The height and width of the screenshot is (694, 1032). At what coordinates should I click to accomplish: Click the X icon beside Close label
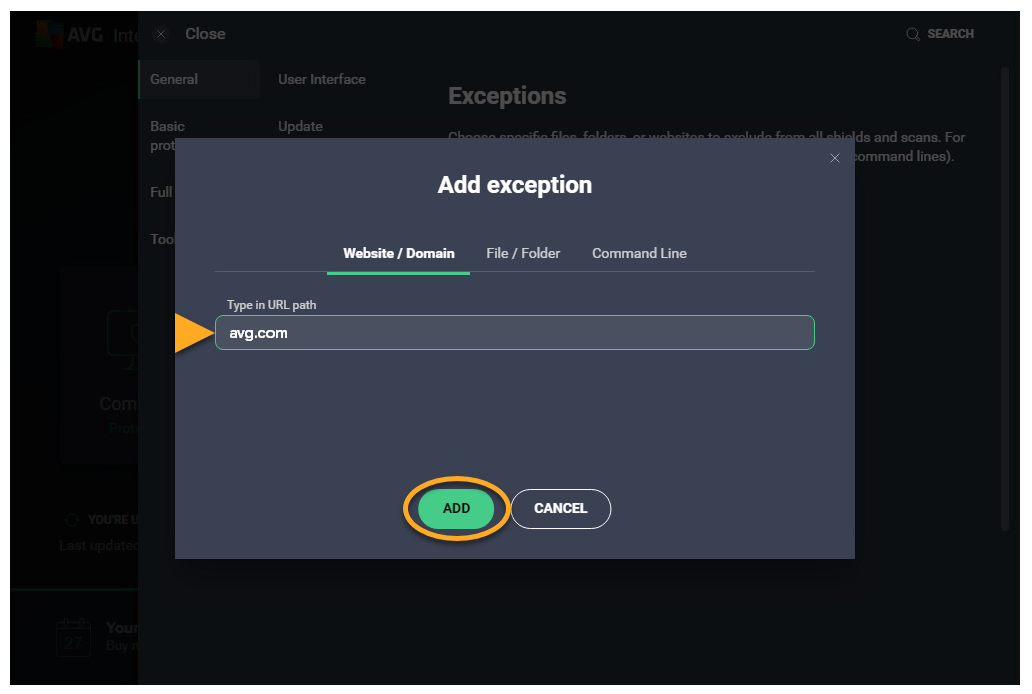pos(161,34)
